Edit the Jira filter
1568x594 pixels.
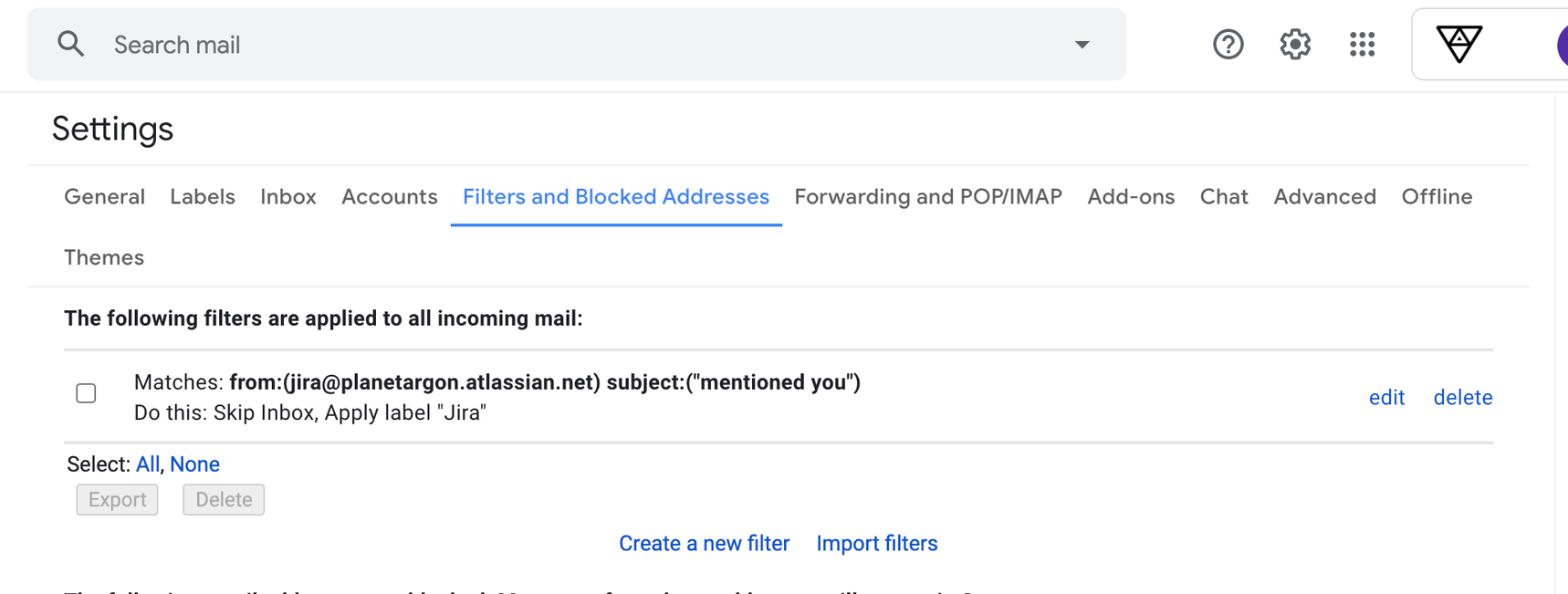pyautogui.click(x=1386, y=397)
